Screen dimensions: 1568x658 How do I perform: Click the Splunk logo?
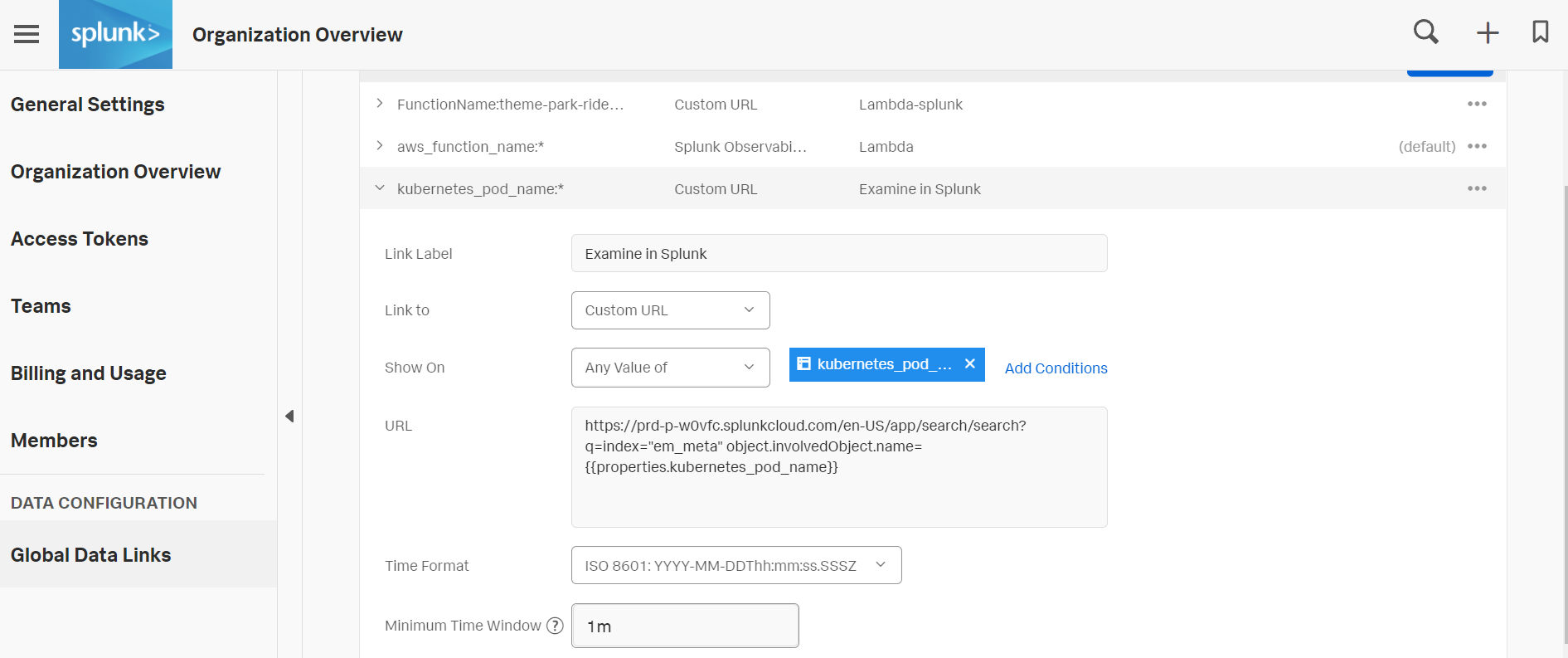tap(115, 34)
